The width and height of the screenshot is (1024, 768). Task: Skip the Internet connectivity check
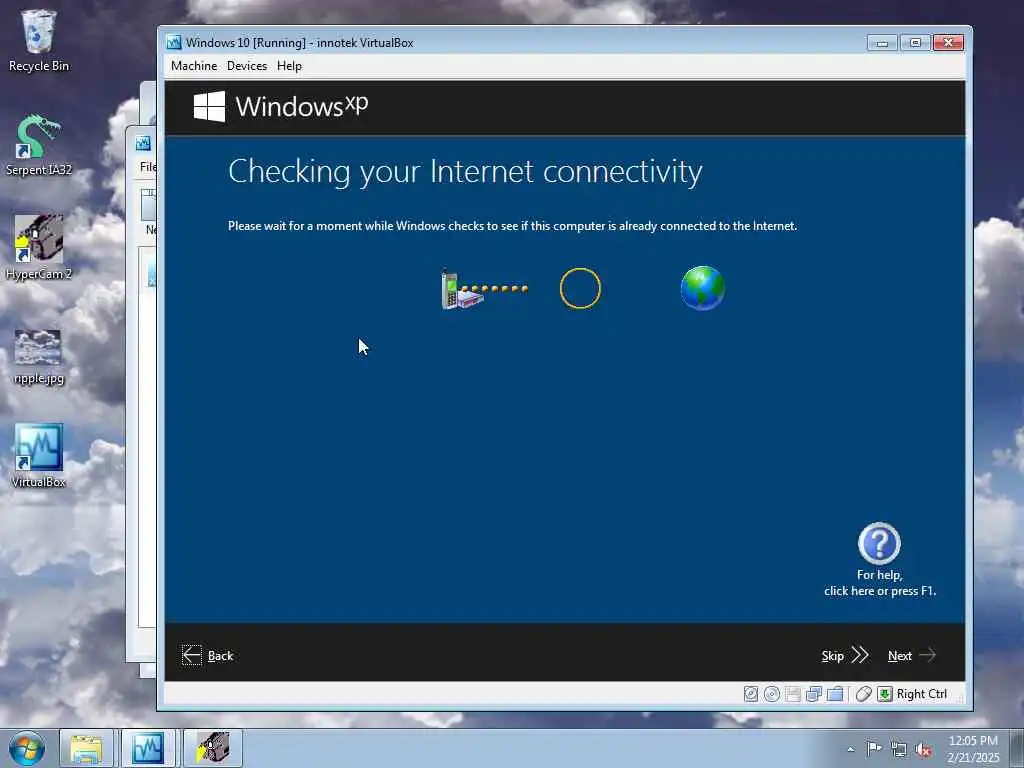click(x=844, y=656)
